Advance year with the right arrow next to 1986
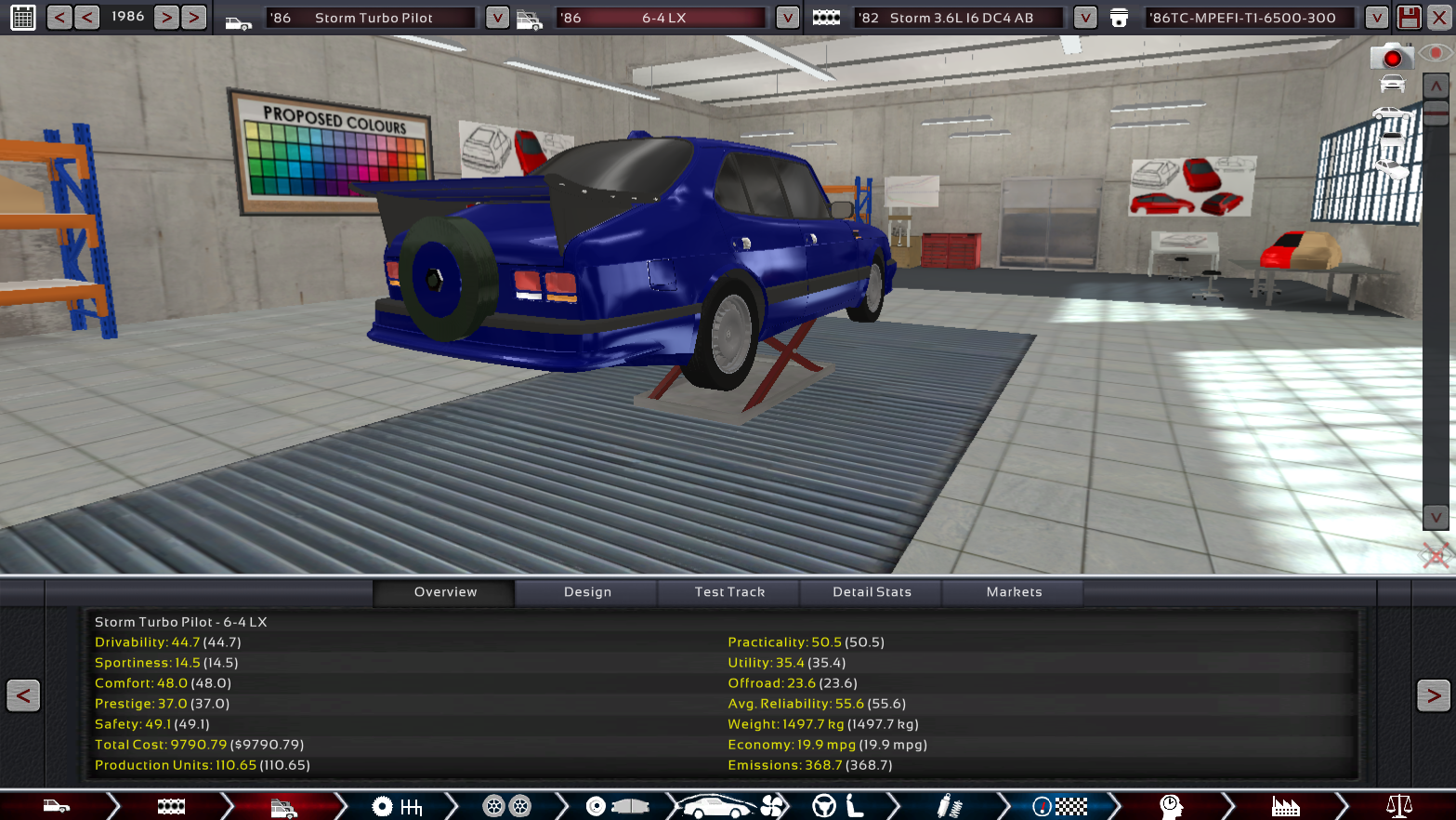The height and width of the screenshot is (820, 1456). point(166,17)
